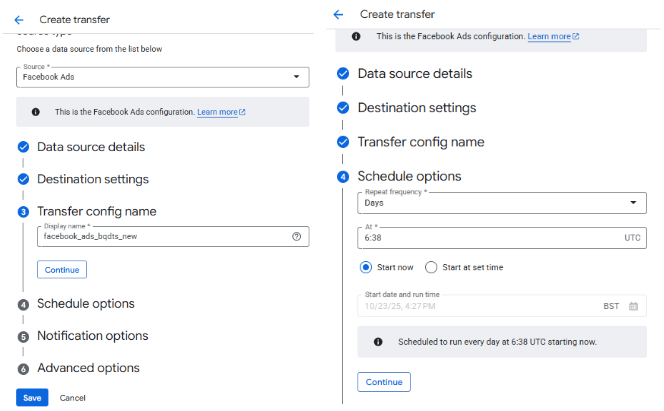Click the step 3 Transfer config name number icon
Viewport: 664px width, 411px height.
click(23, 212)
